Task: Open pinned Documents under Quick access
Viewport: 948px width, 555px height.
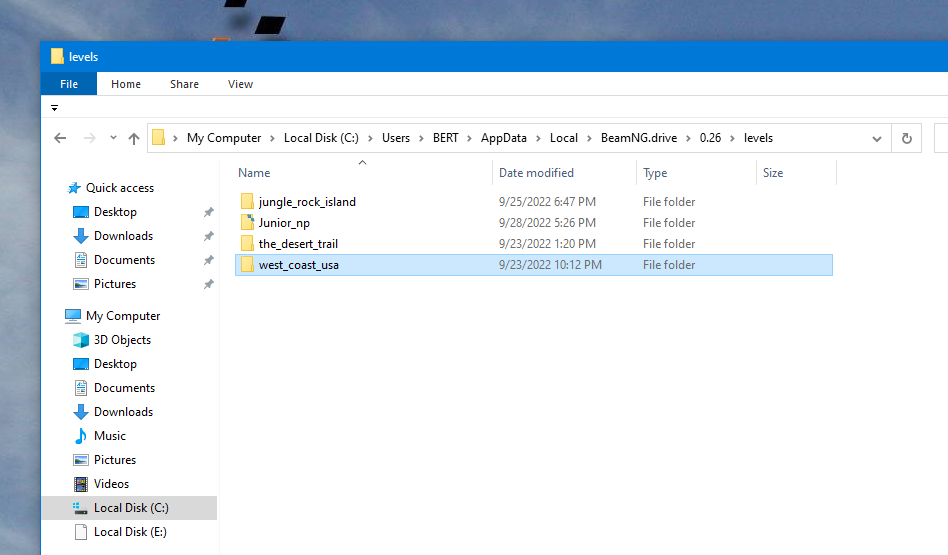Action: pyautogui.click(x=124, y=260)
